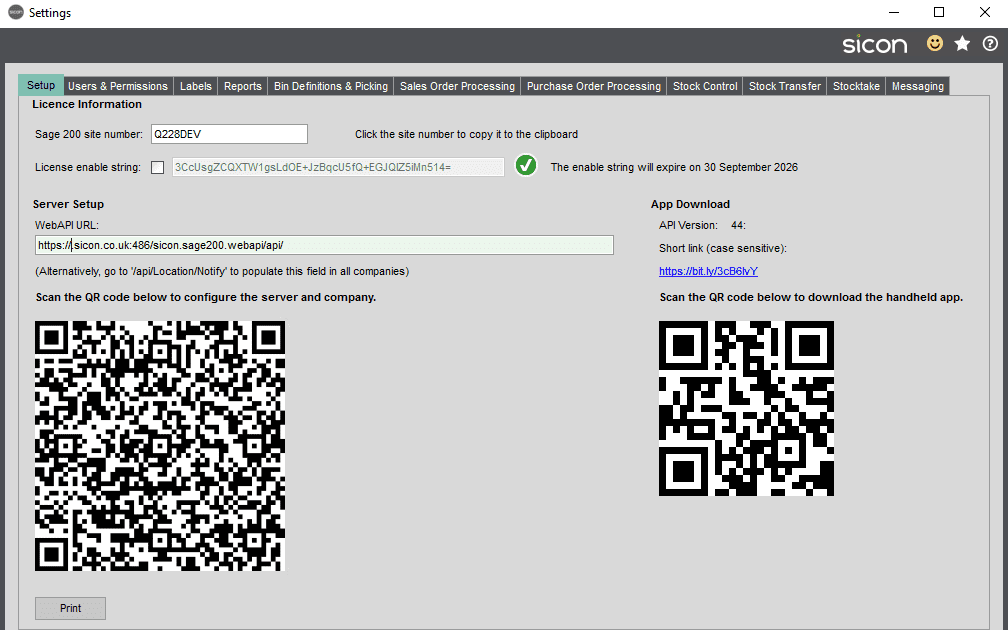Viewport: 1008px width, 630px height.
Task: Open the Labels tab
Action: pos(195,86)
